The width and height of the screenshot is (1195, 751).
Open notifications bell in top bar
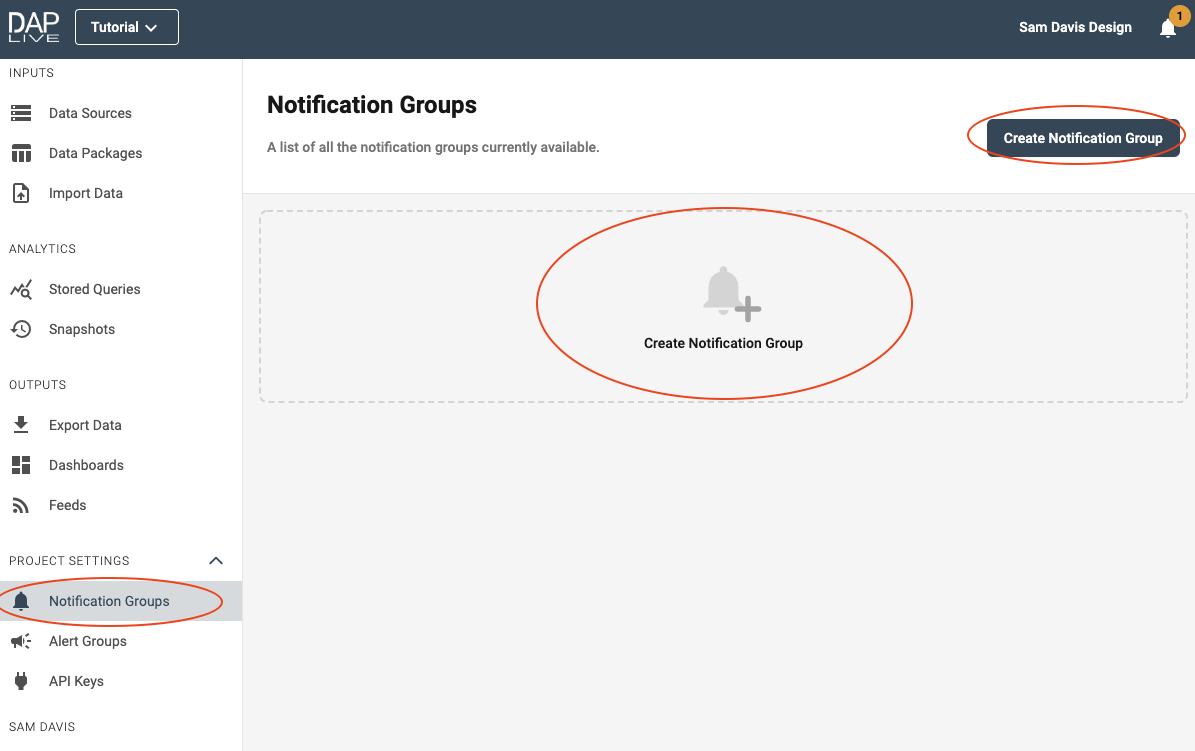[1167, 28]
